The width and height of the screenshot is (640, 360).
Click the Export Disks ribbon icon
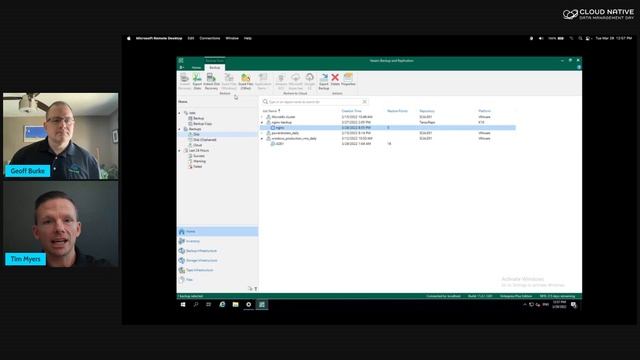point(197,81)
